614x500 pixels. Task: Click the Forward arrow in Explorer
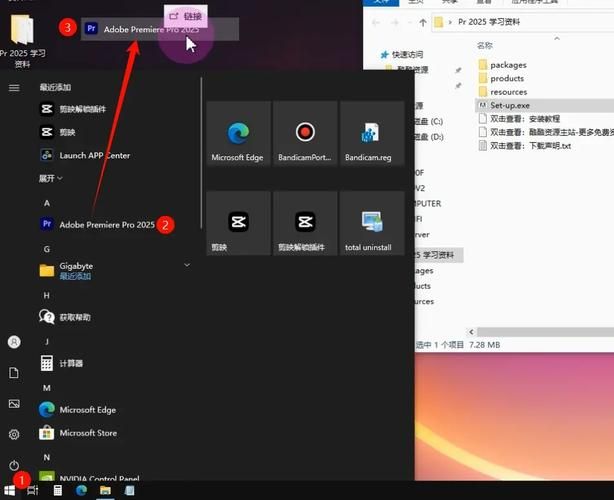click(395, 22)
